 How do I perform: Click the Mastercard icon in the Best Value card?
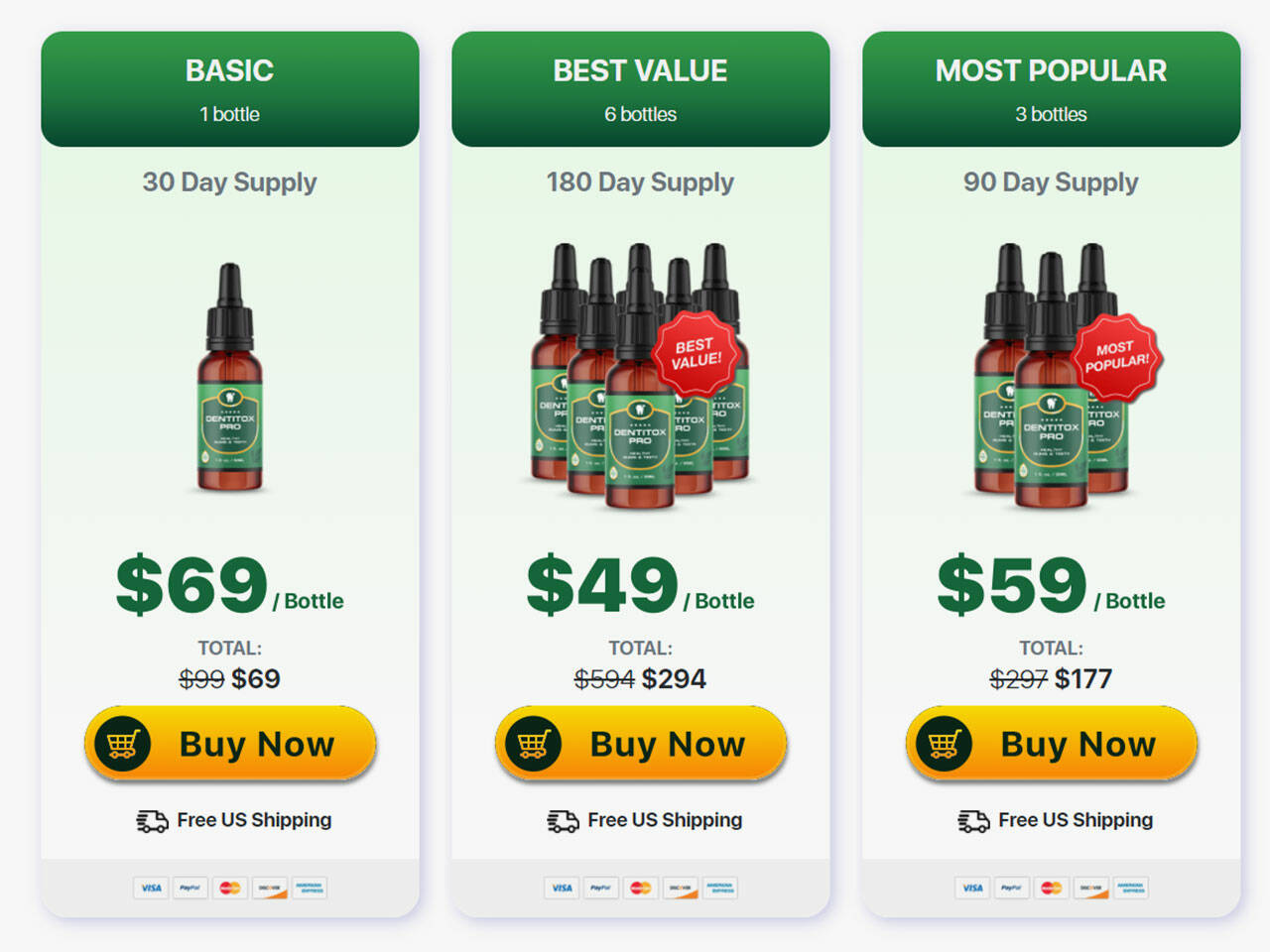(641, 888)
